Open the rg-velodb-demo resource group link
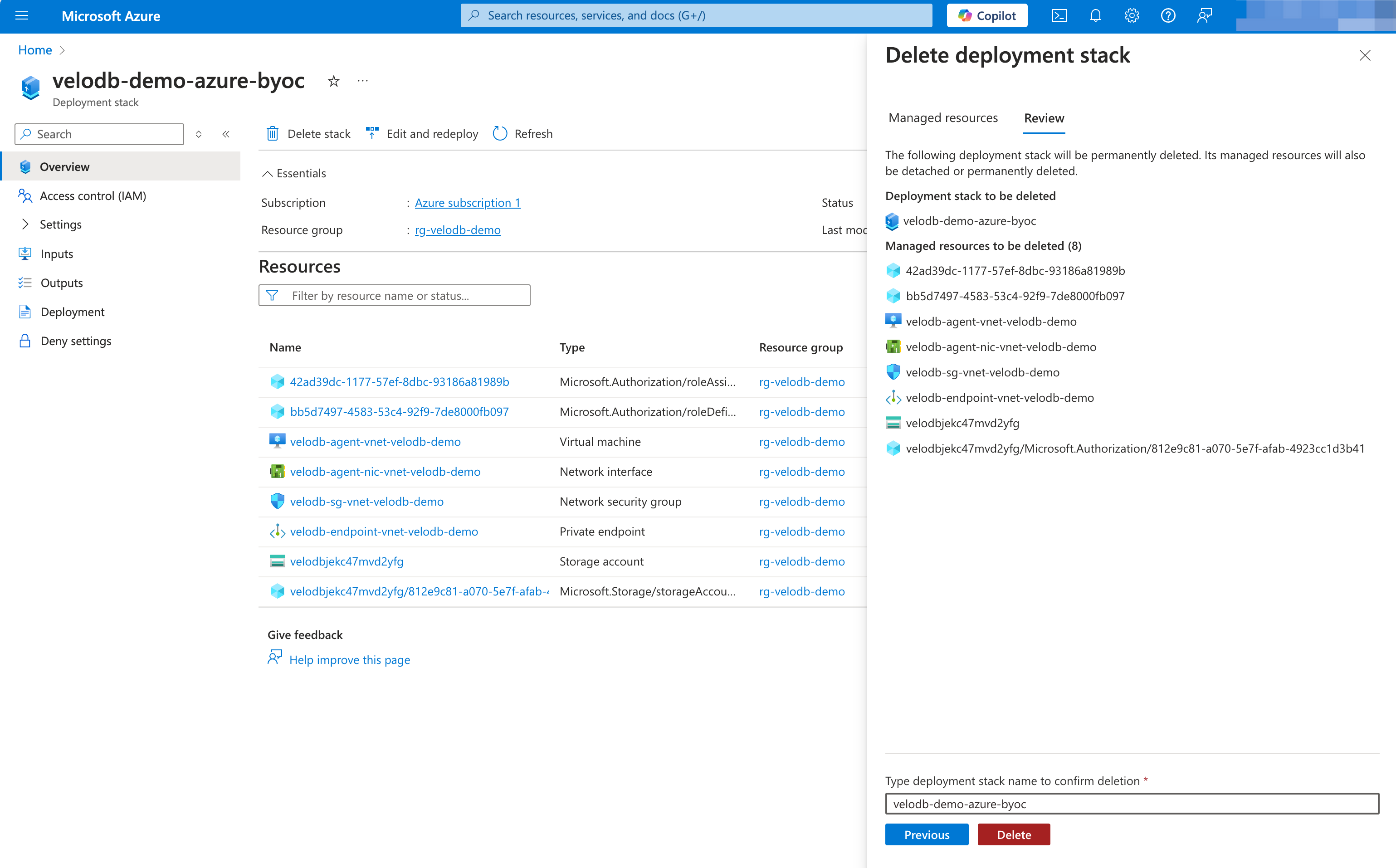This screenshot has height=868, width=1396. pos(458,230)
